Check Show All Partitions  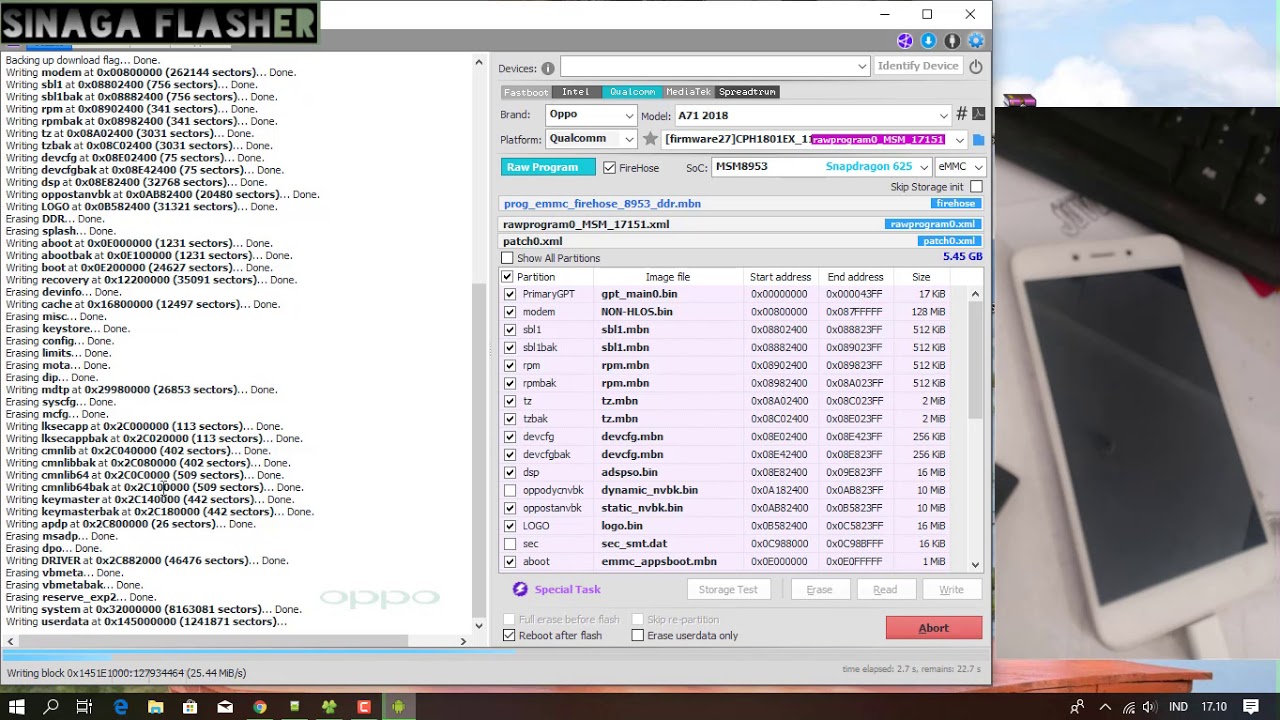[x=507, y=258]
